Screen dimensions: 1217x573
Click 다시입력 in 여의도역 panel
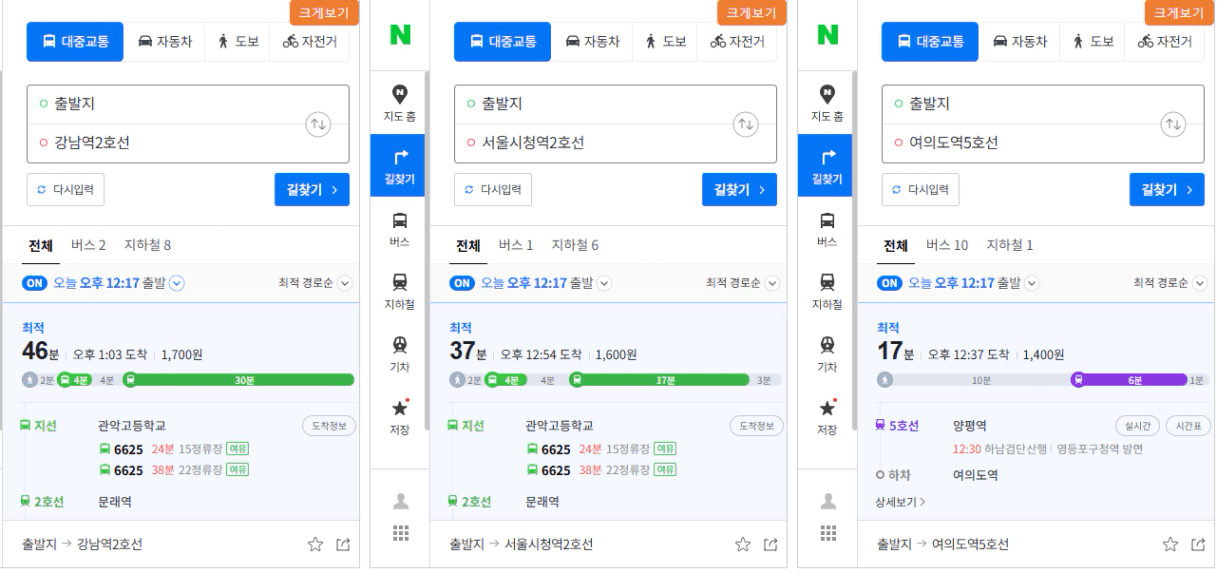pos(920,189)
